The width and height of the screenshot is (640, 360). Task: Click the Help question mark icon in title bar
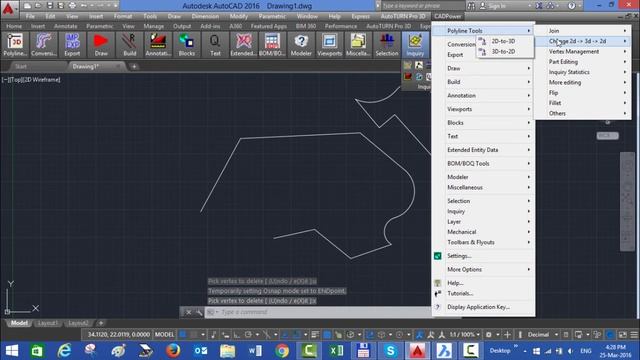[x=571, y=6]
